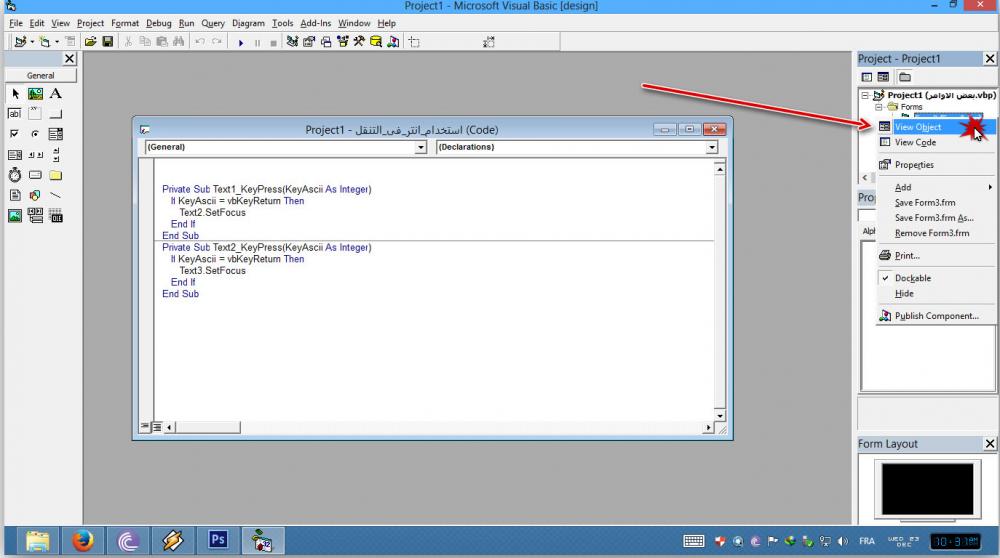Click the Save Project floppy disk icon
This screenshot has height=558, width=1000.
coord(108,41)
